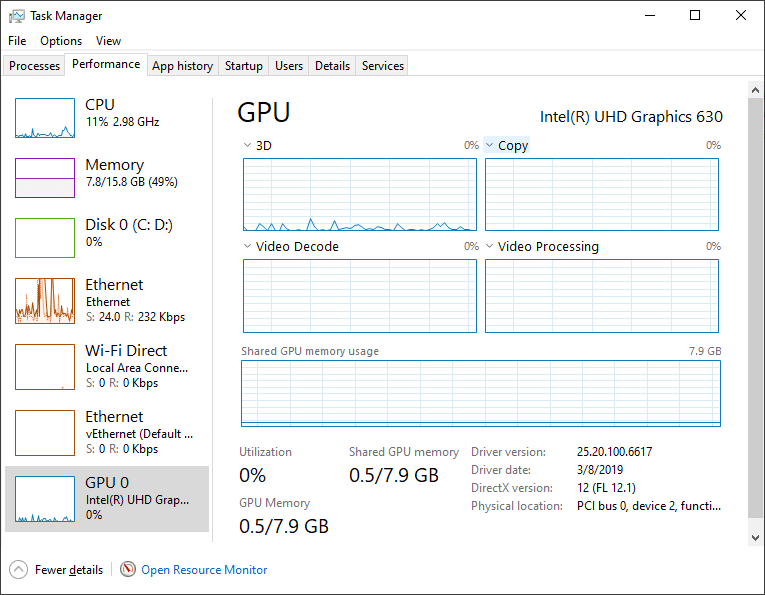Select the vEthernet (Default) graph thumbnail
This screenshot has height=595, width=765.
[45, 433]
